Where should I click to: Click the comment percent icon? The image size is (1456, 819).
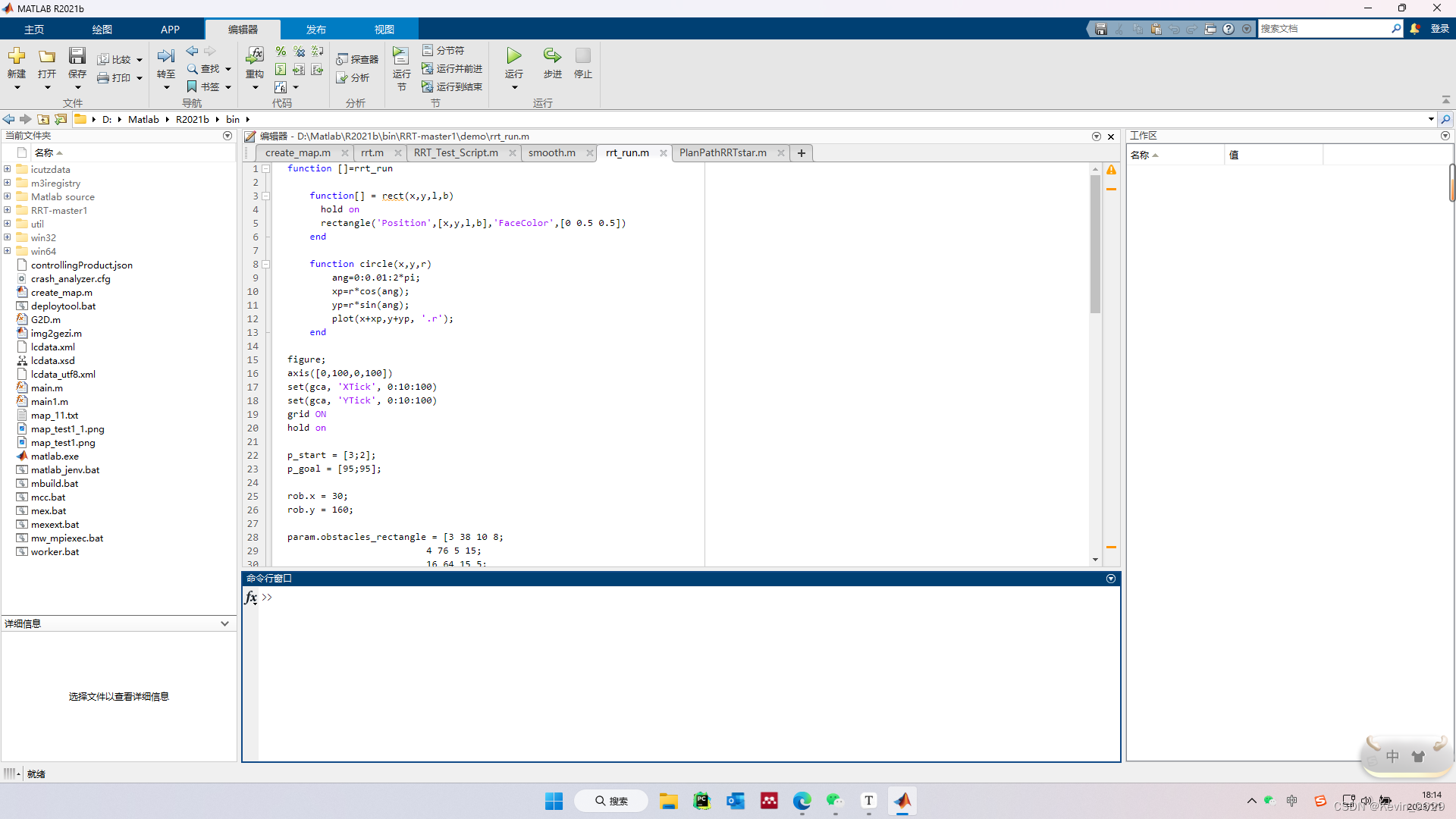pyautogui.click(x=281, y=51)
